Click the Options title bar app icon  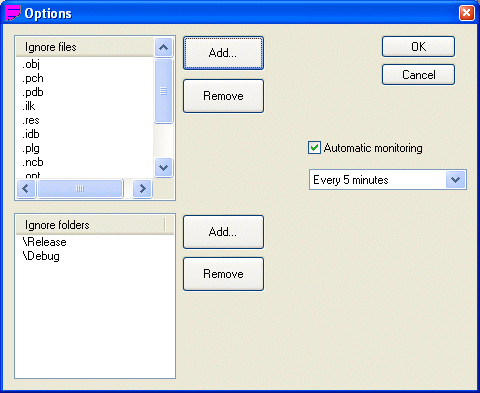click(x=13, y=13)
